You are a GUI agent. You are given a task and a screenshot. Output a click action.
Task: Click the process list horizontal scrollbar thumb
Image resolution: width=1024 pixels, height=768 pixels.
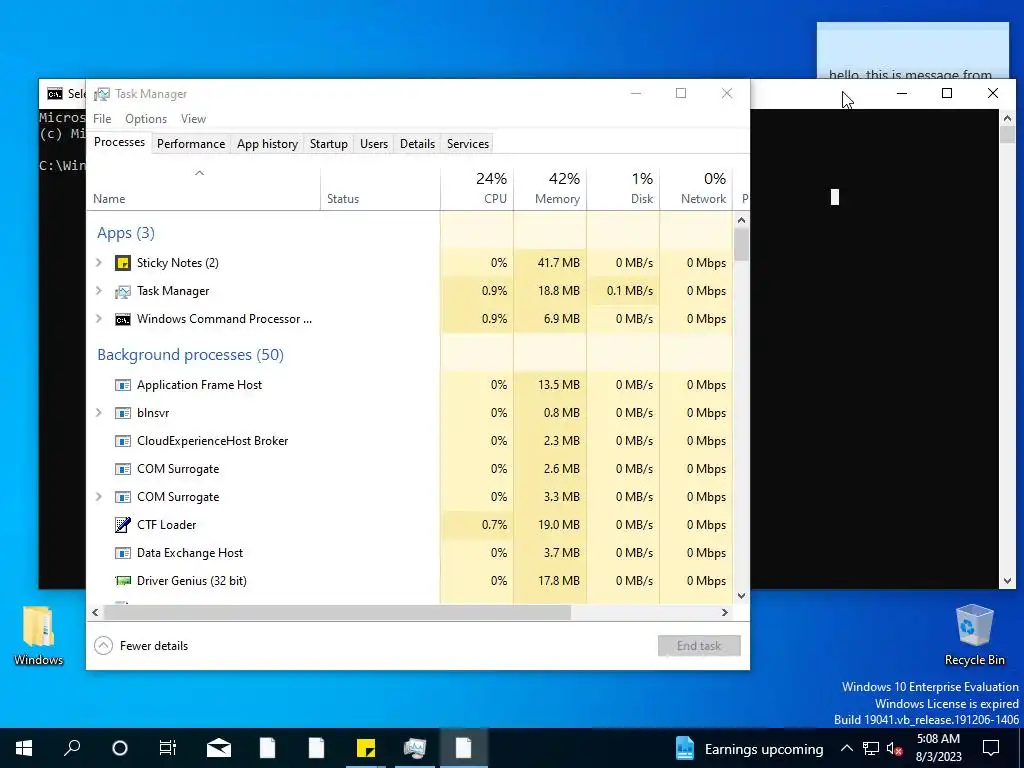337,613
